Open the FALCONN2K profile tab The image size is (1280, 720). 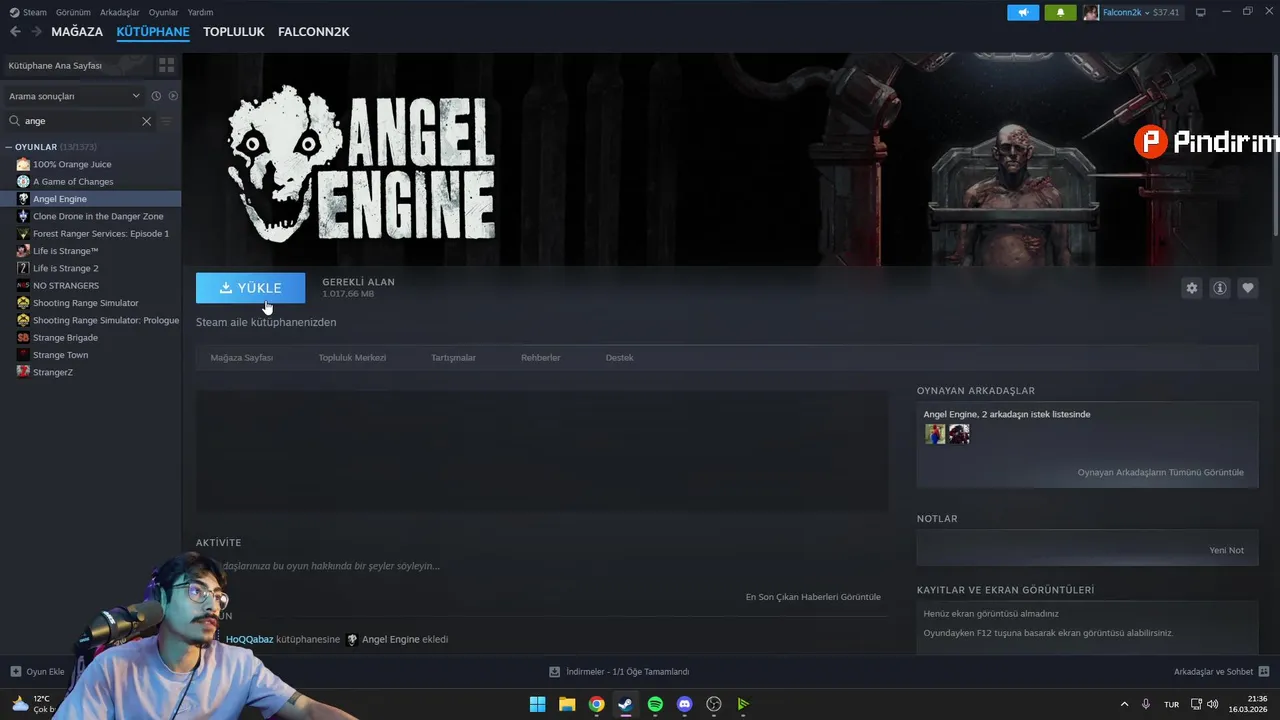click(x=314, y=32)
